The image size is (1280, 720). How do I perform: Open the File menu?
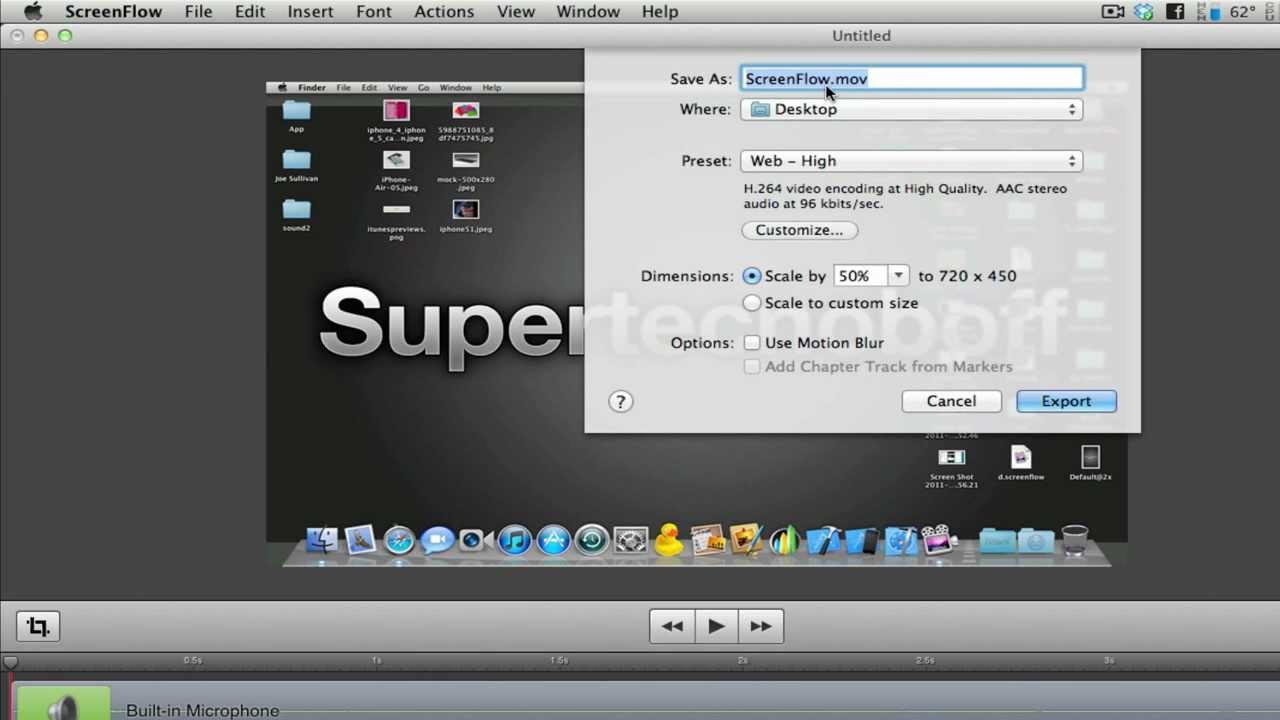(198, 12)
